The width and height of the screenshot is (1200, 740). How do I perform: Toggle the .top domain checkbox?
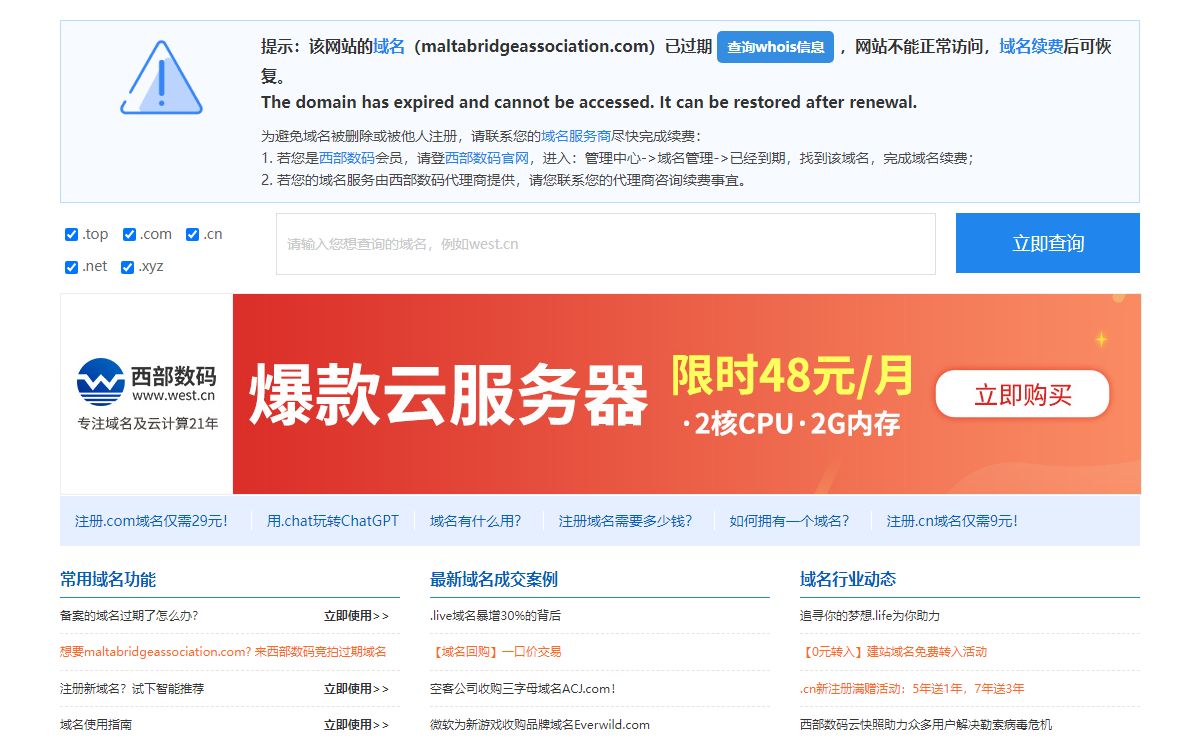pos(71,234)
